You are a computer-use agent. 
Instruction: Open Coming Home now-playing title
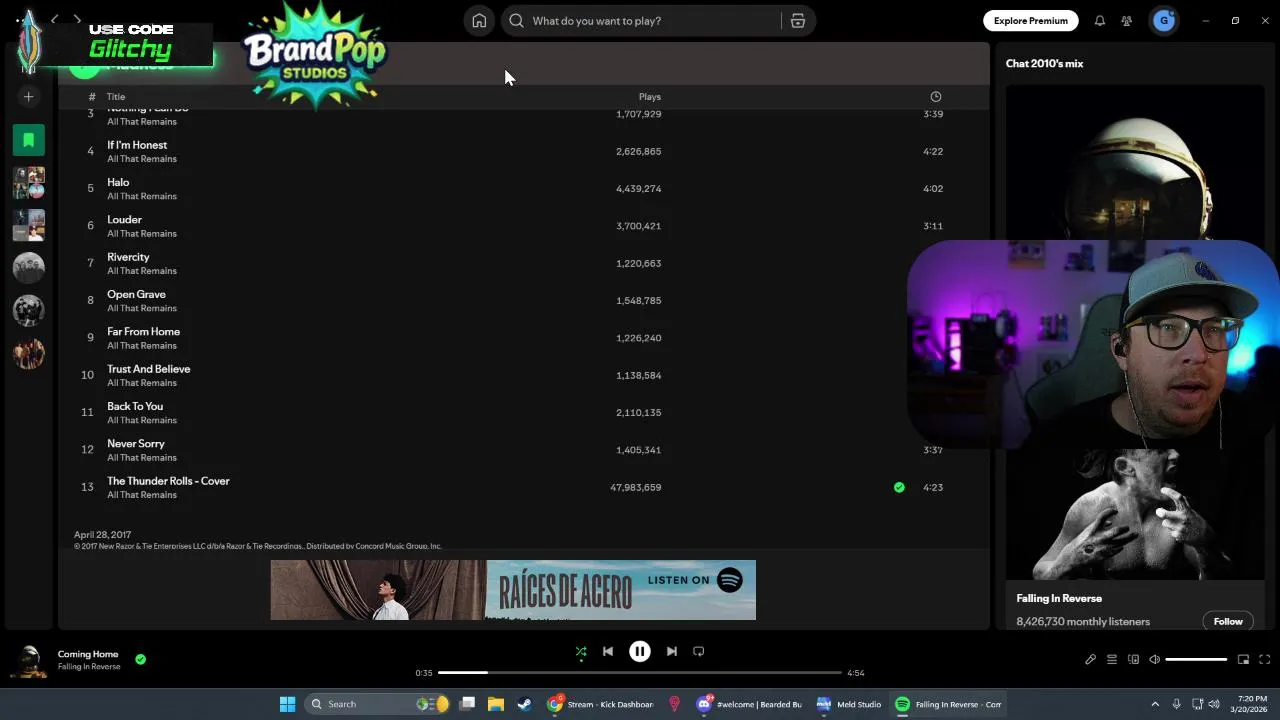pos(88,654)
